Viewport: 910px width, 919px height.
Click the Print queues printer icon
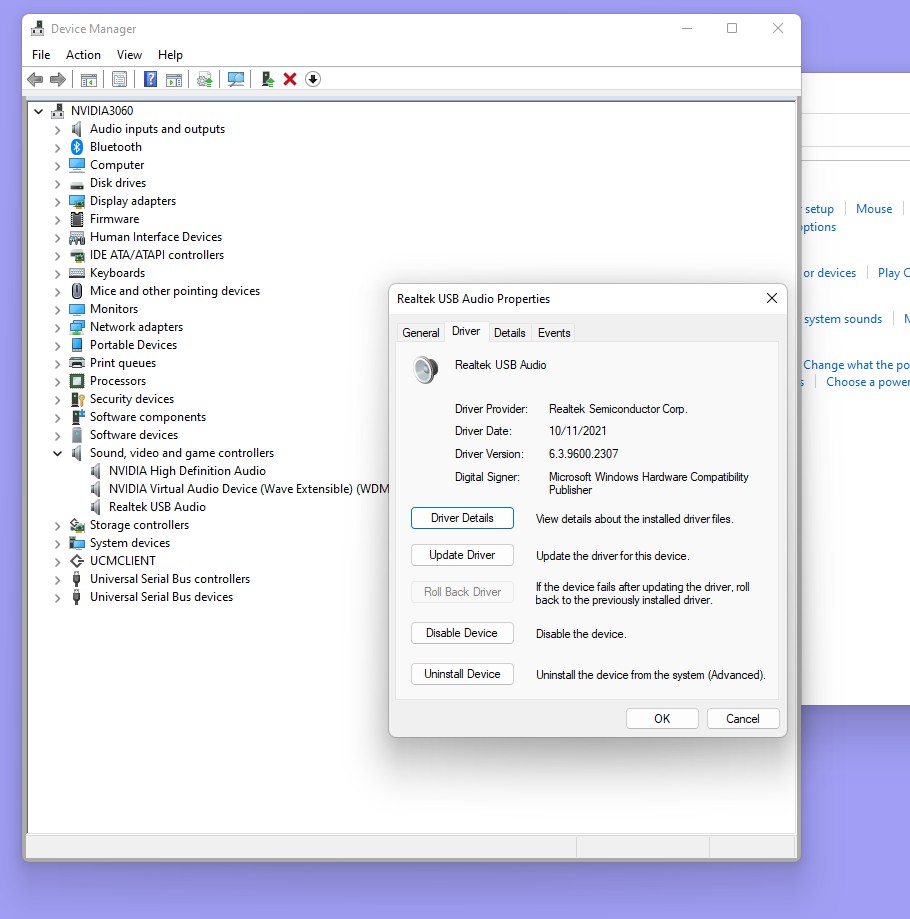point(77,363)
